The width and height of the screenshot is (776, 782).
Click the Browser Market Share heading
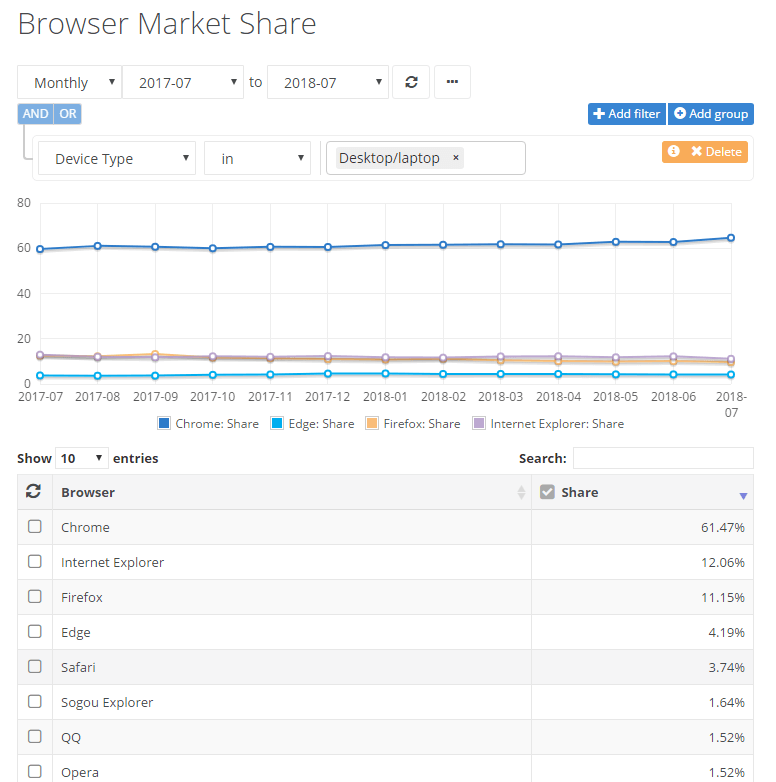(x=167, y=23)
